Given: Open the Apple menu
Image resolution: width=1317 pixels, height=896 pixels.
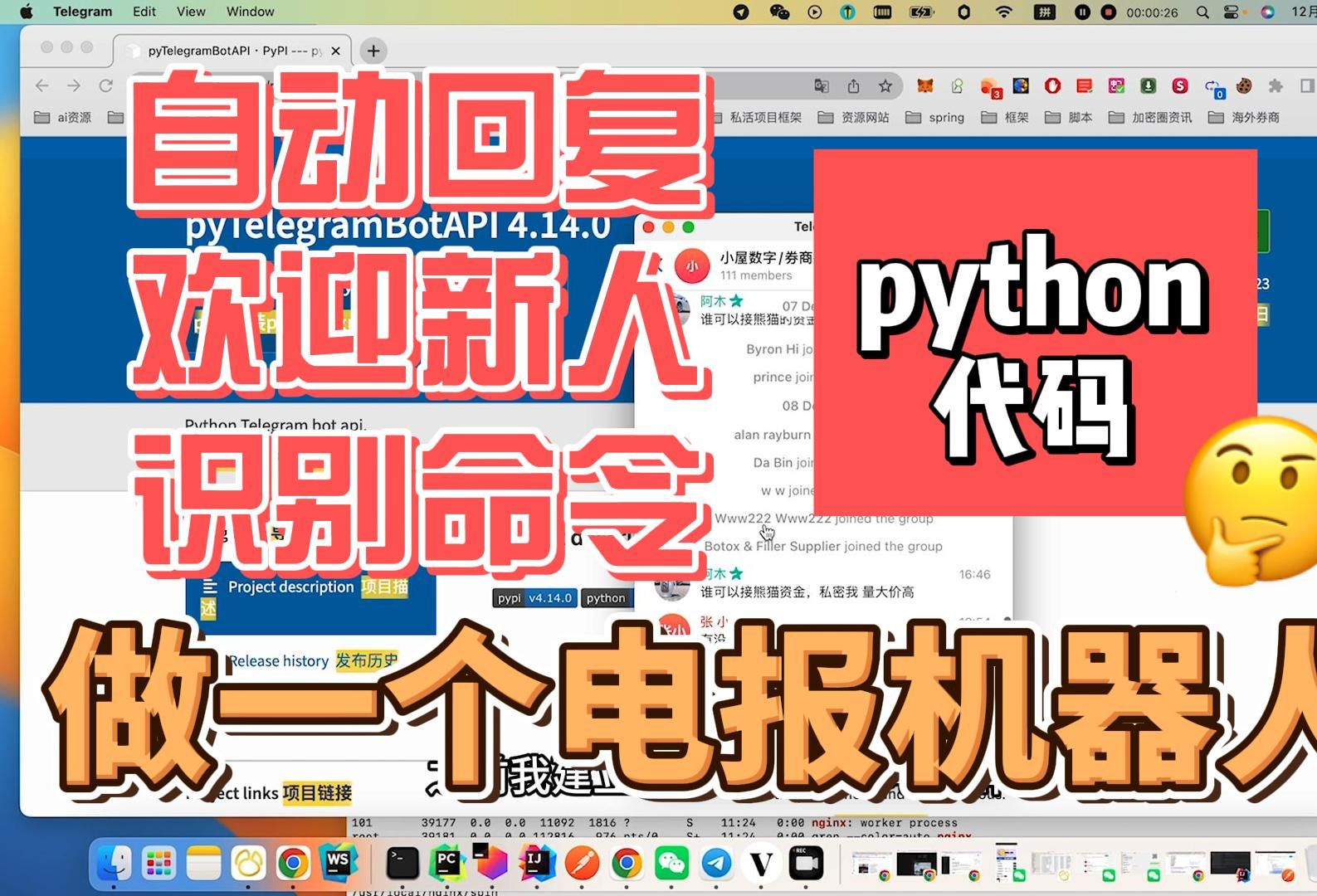Looking at the screenshot, I should pyautogui.click(x=27, y=12).
